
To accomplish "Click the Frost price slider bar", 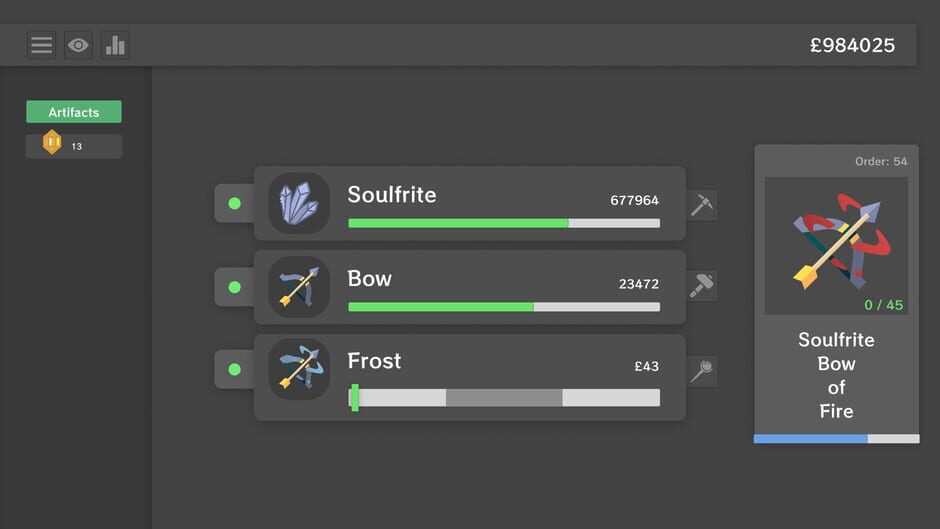I will tap(503, 398).
